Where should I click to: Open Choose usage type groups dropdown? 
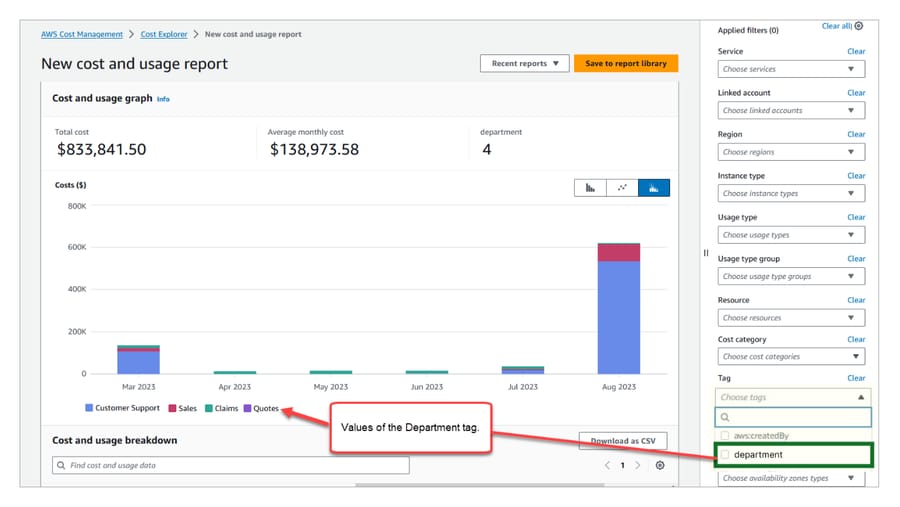[x=791, y=276]
